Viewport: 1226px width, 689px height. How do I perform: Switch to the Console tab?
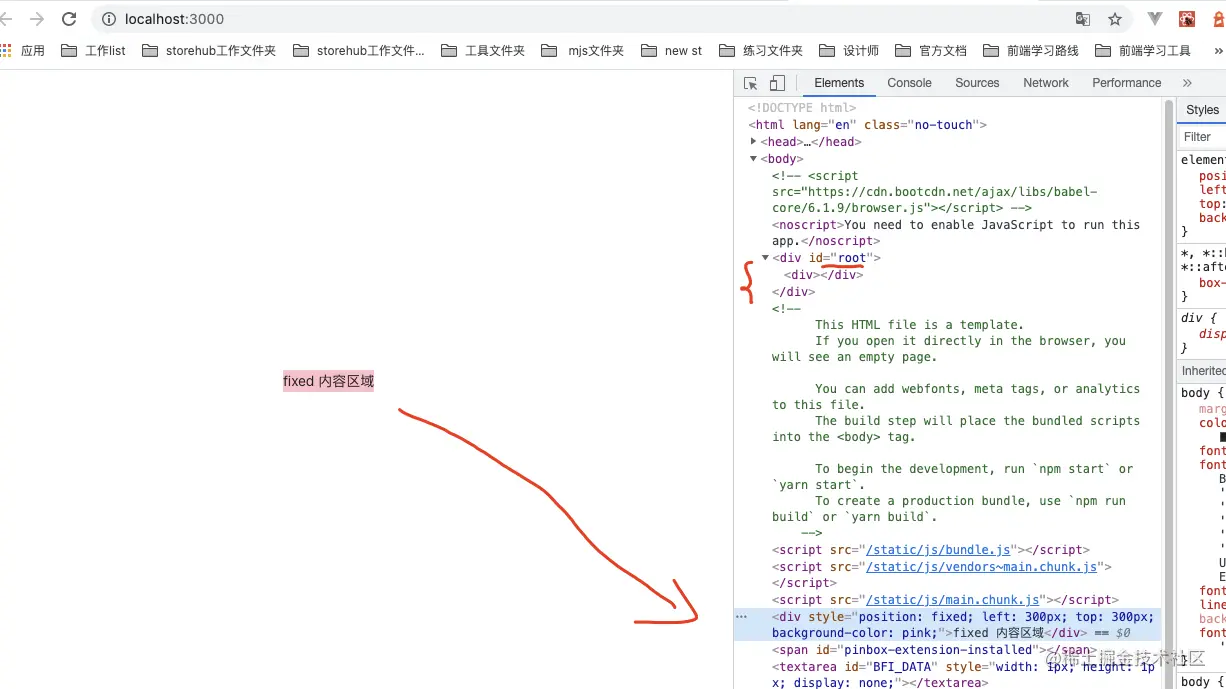tap(909, 83)
